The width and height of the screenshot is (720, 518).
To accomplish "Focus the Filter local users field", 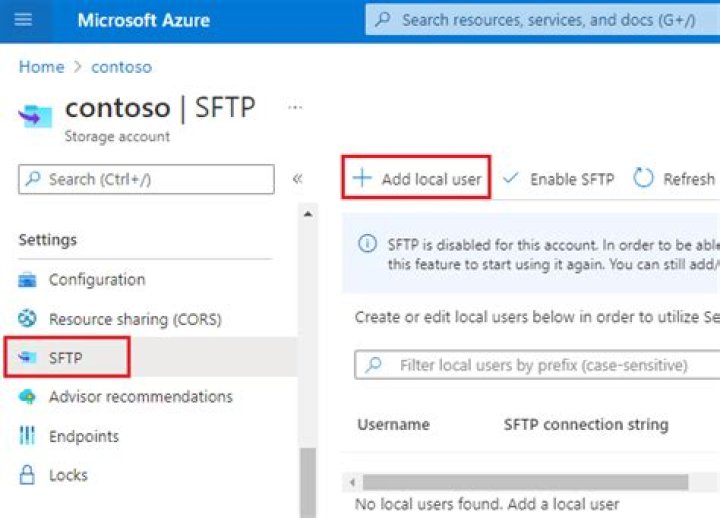I will [537, 365].
